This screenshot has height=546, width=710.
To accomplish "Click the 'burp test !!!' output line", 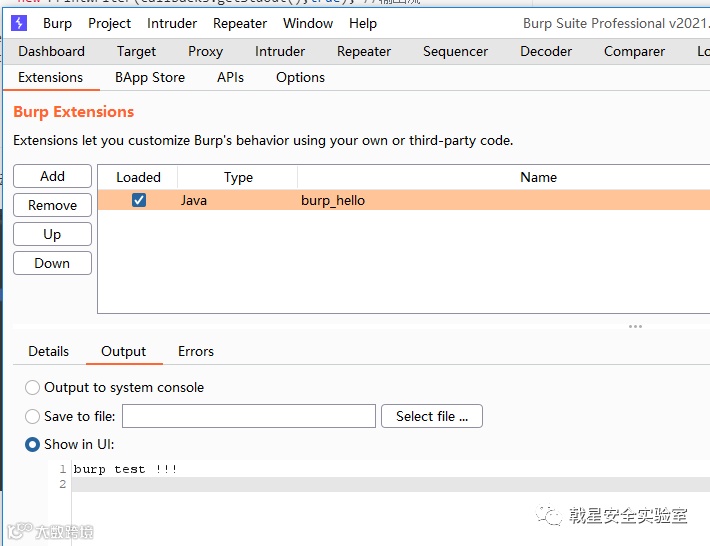I will pyautogui.click(x=125, y=469).
